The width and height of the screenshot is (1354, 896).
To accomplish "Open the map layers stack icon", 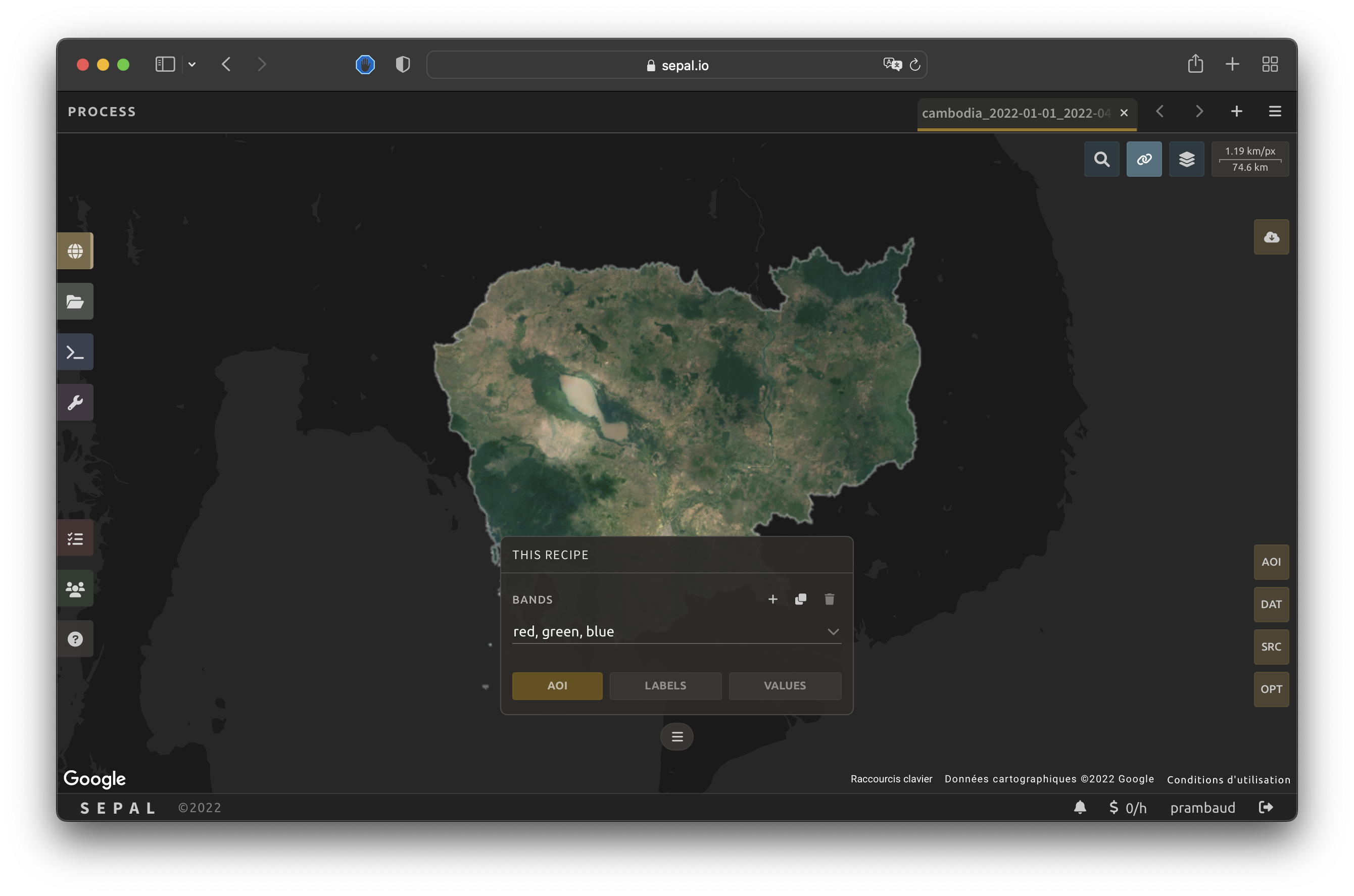I will [1186, 159].
